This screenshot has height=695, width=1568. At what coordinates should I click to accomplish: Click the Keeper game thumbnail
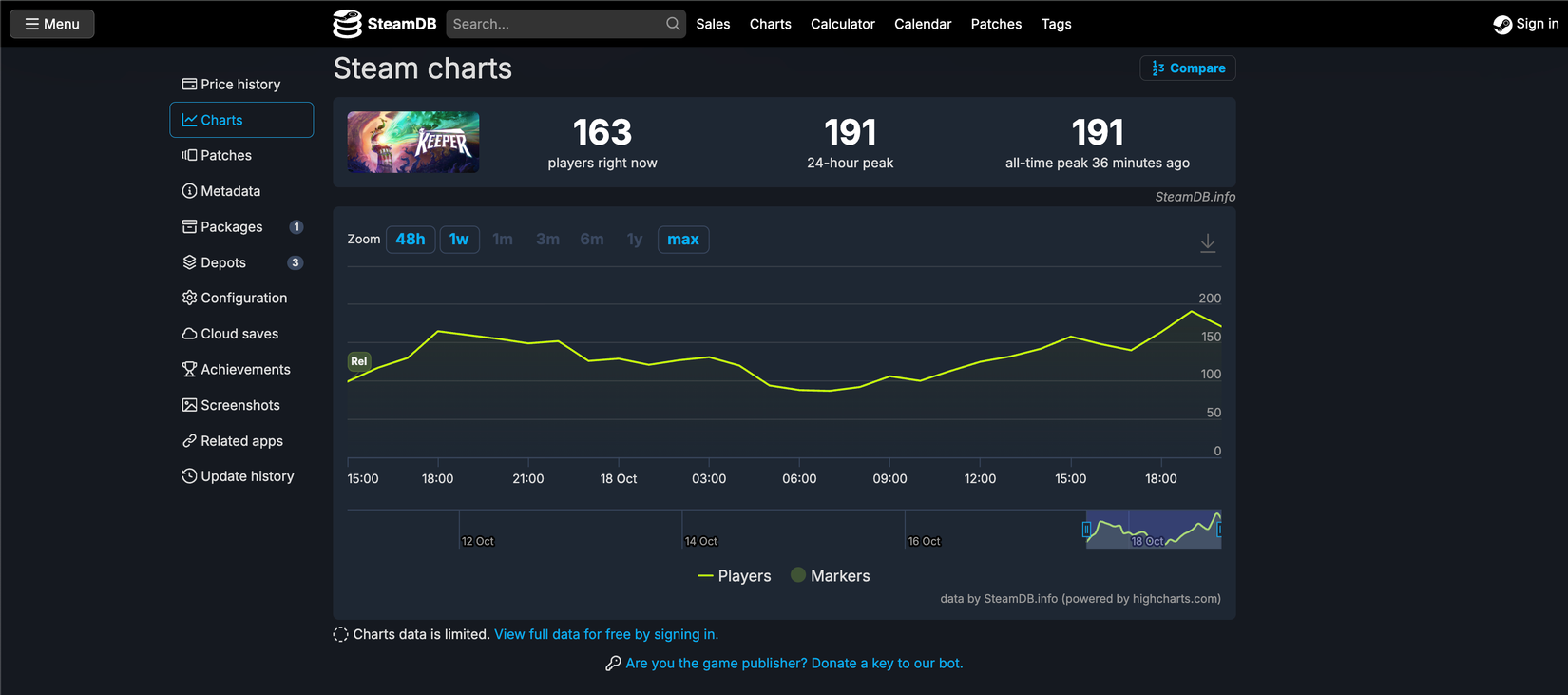(x=413, y=143)
